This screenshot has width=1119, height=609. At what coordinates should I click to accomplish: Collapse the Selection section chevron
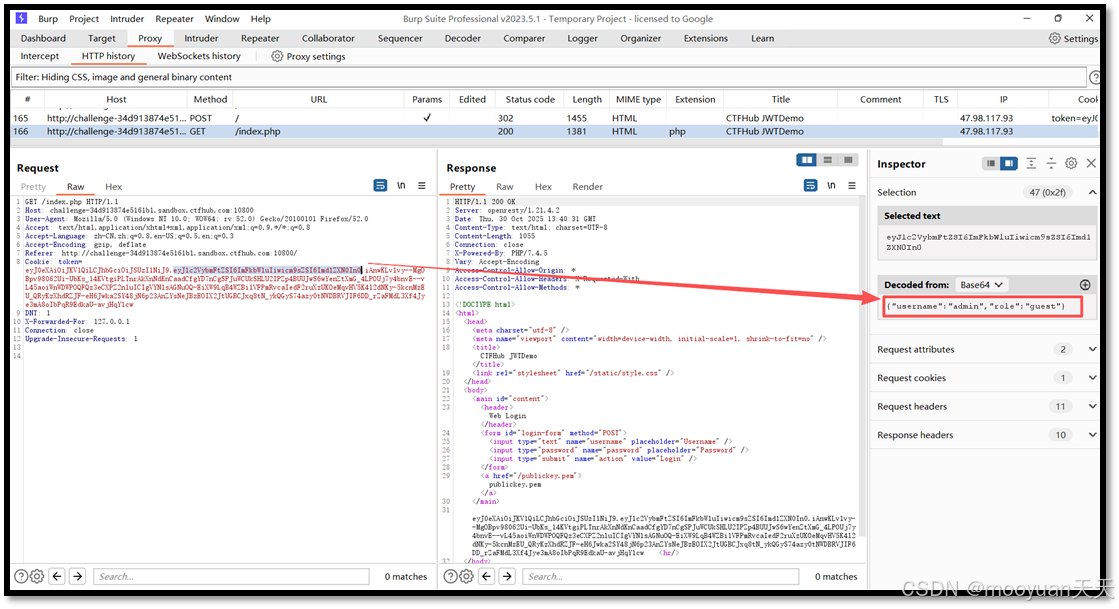pos(1093,192)
